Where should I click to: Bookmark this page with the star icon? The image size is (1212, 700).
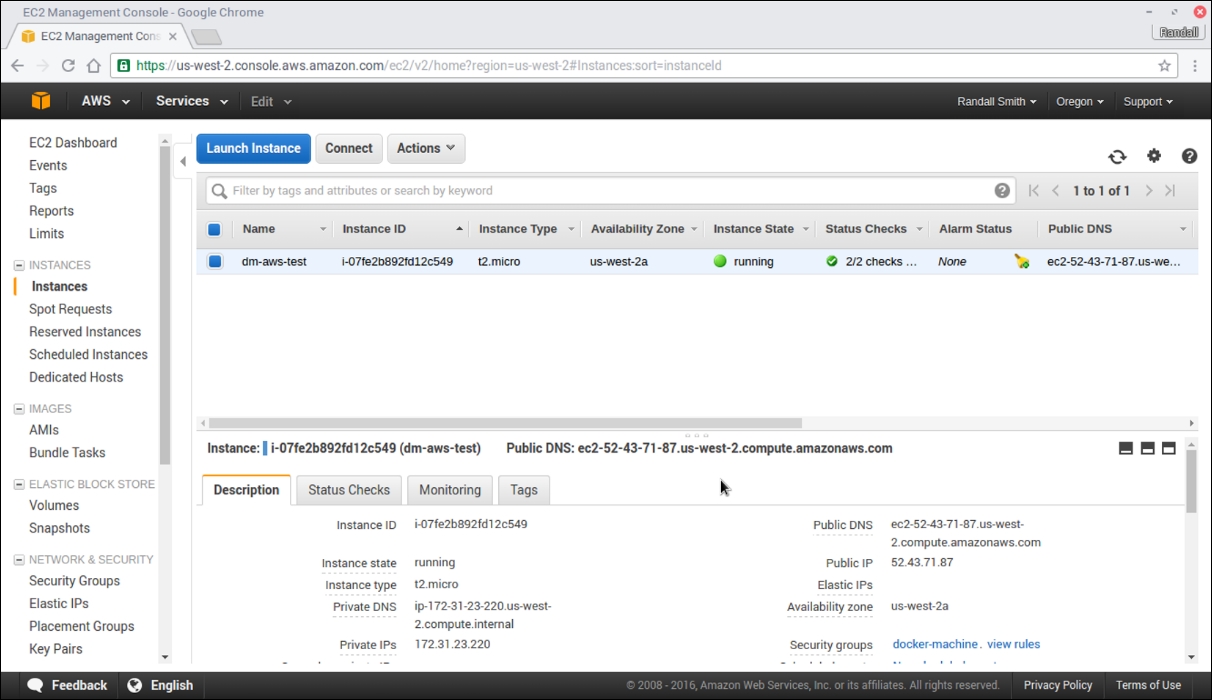tap(1164, 66)
